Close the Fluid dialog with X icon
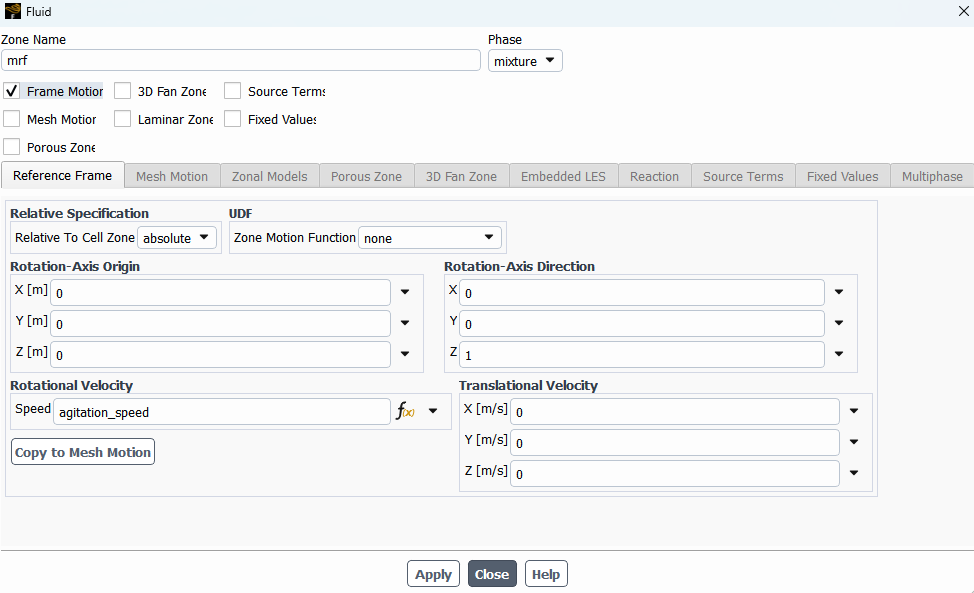 pyautogui.click(x=963, y=12)
